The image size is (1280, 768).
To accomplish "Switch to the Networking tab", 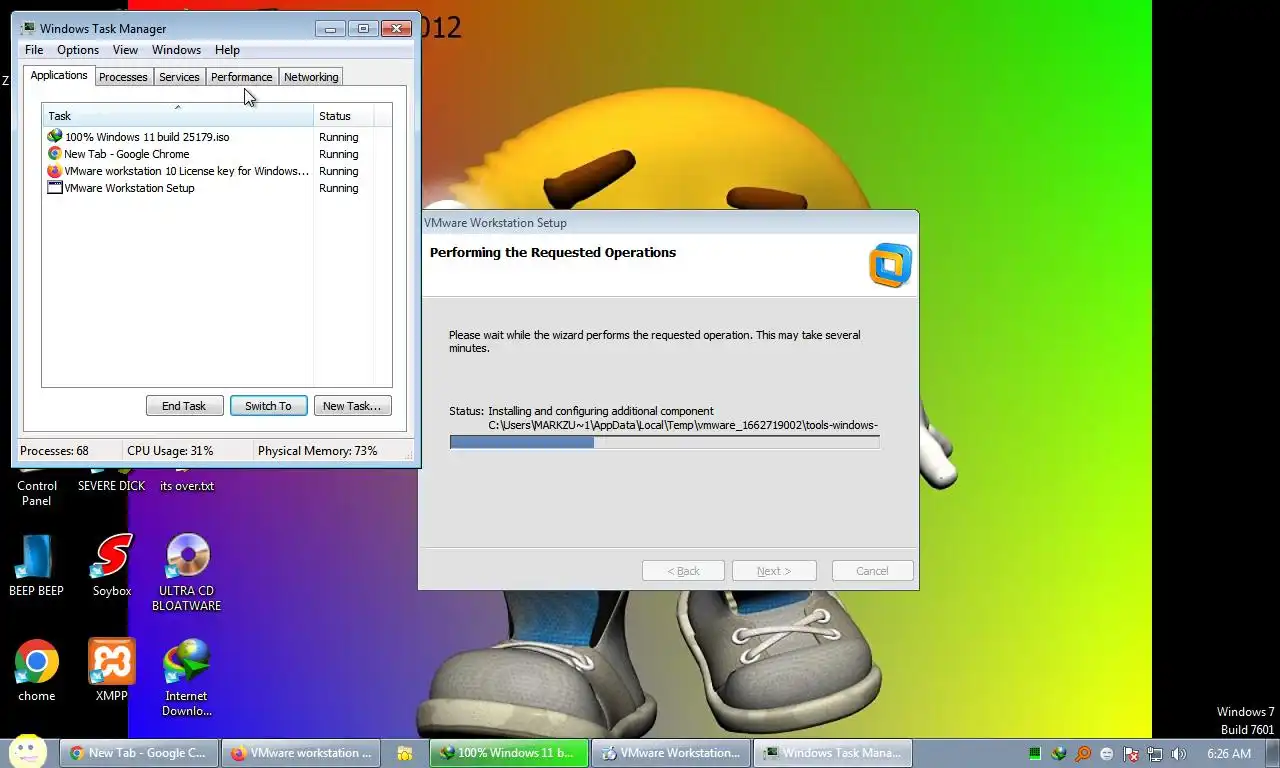I will click(x=311, y=77).
